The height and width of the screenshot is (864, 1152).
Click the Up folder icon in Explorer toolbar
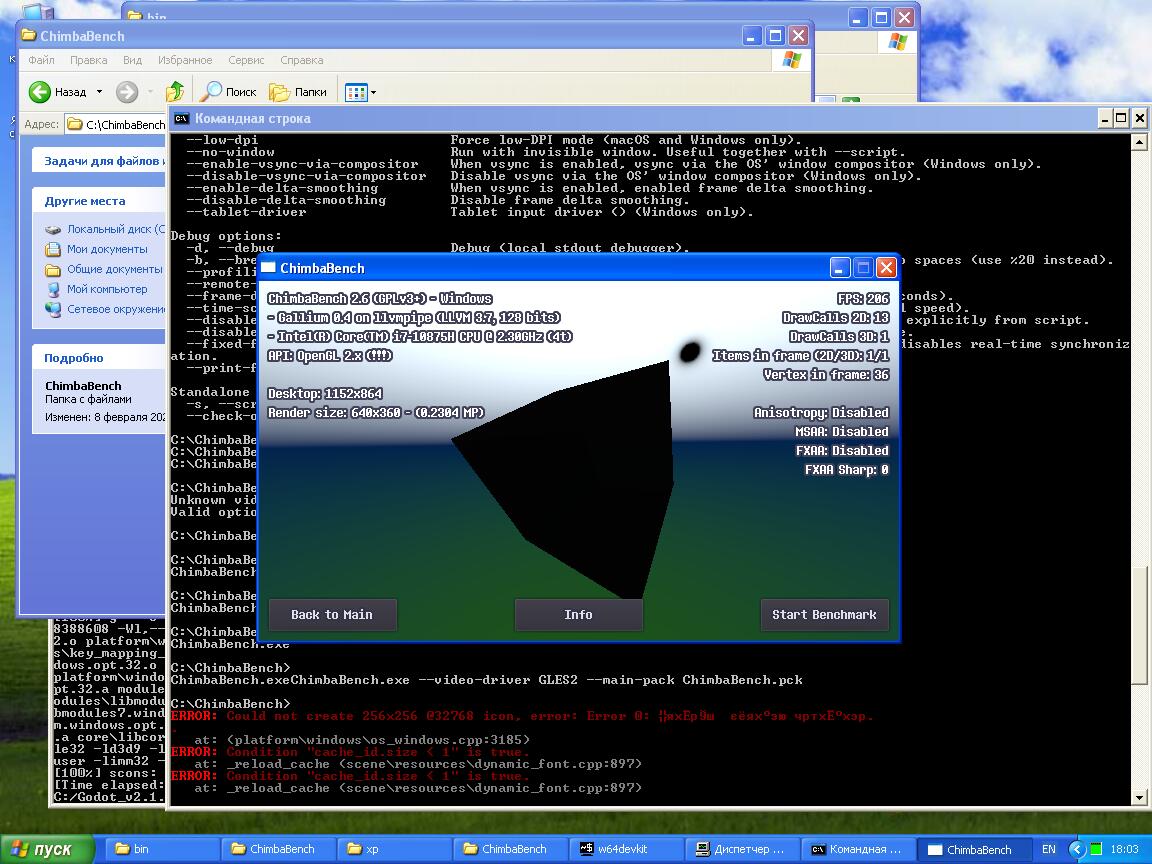pyautogui.click(x=175, y=92)
